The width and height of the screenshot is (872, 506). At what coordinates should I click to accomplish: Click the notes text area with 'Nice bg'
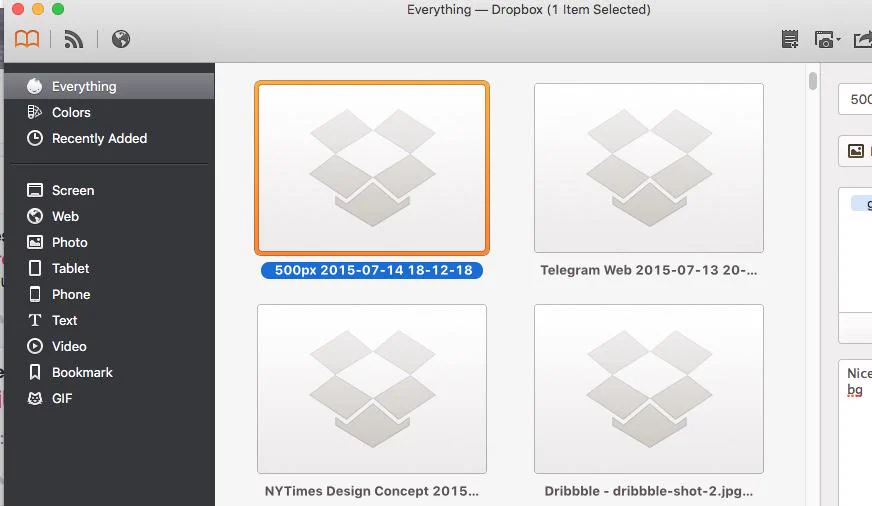(855, 433)
